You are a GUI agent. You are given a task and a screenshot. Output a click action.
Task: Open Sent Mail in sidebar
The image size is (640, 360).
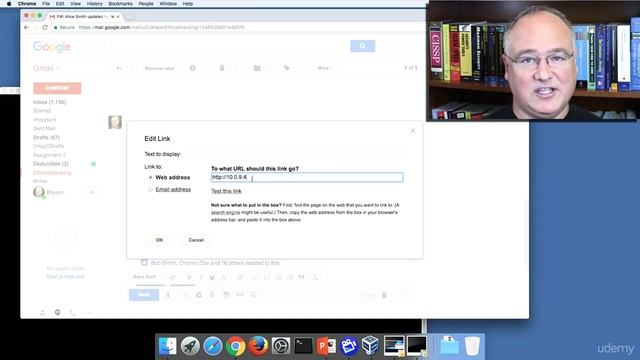point(44,129)
